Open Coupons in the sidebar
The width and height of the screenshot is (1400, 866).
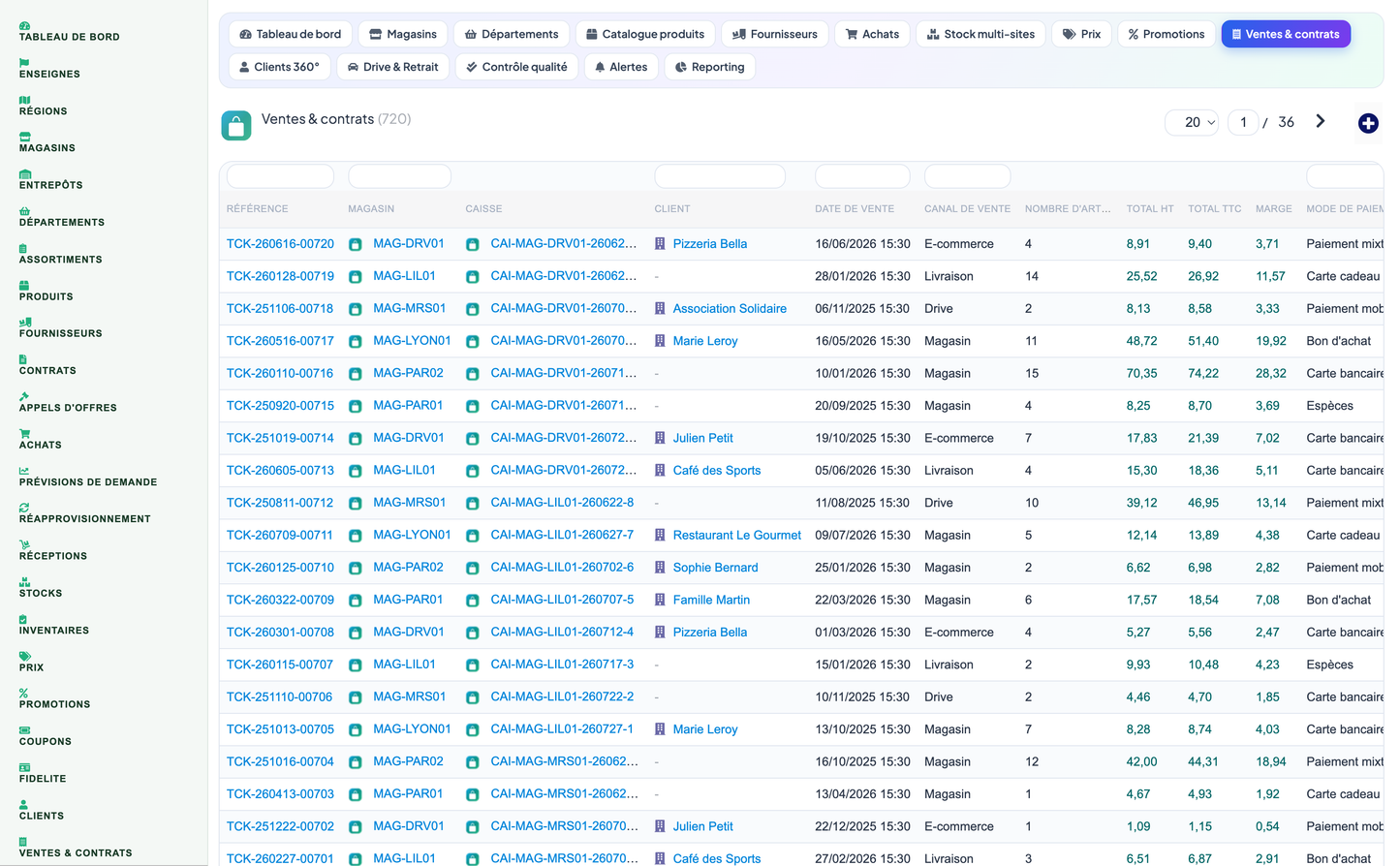tap(45, 736)
